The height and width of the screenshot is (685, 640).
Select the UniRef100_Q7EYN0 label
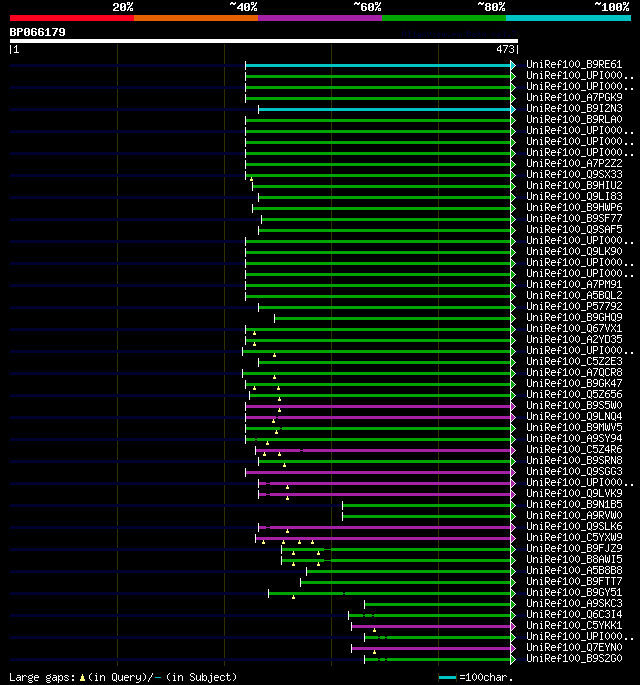(574, 647)
